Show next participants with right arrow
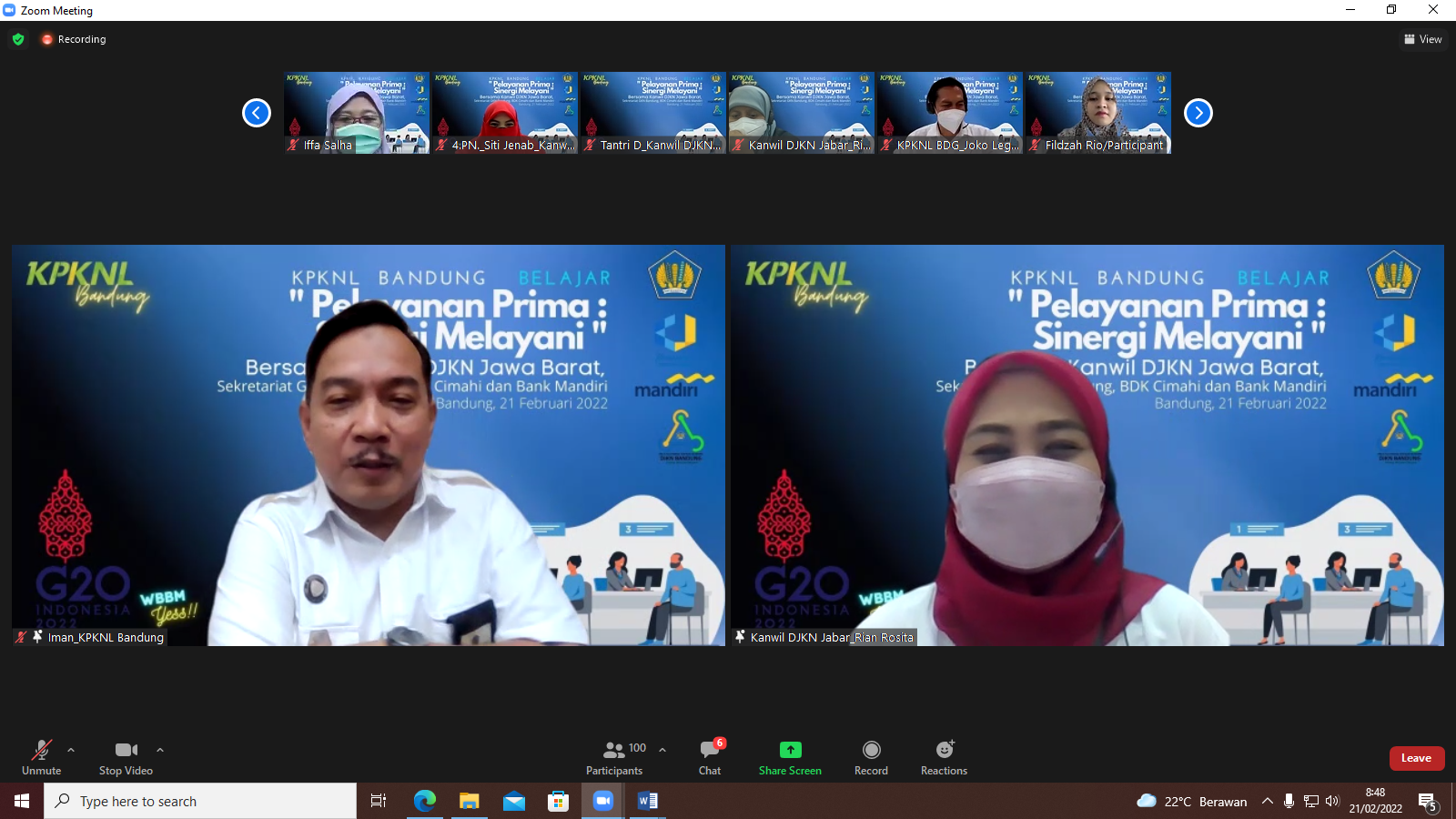 click(1198, 113)
